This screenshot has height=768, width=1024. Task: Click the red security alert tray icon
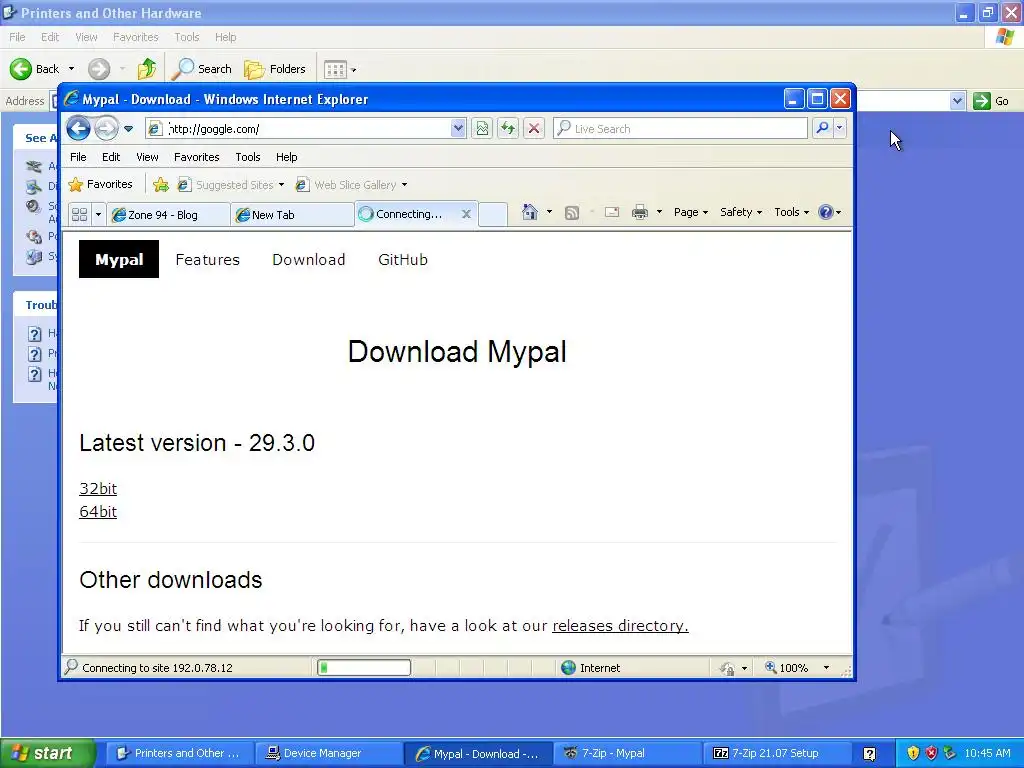pos(931,753)
